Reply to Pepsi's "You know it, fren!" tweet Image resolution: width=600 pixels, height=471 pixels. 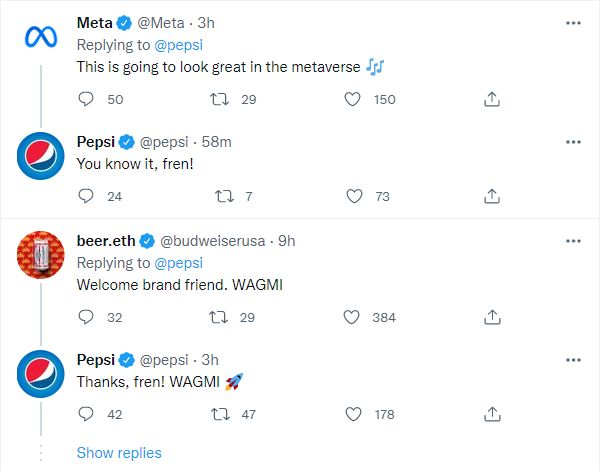click(x=86, y=196)
